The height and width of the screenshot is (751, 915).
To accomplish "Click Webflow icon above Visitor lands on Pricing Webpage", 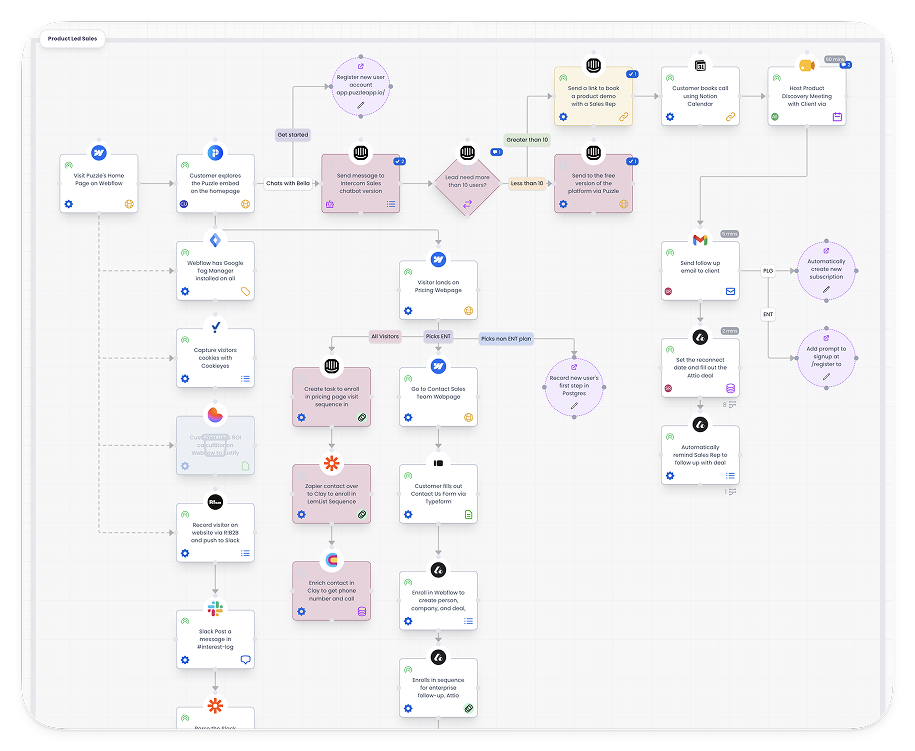I will (438, 259).
